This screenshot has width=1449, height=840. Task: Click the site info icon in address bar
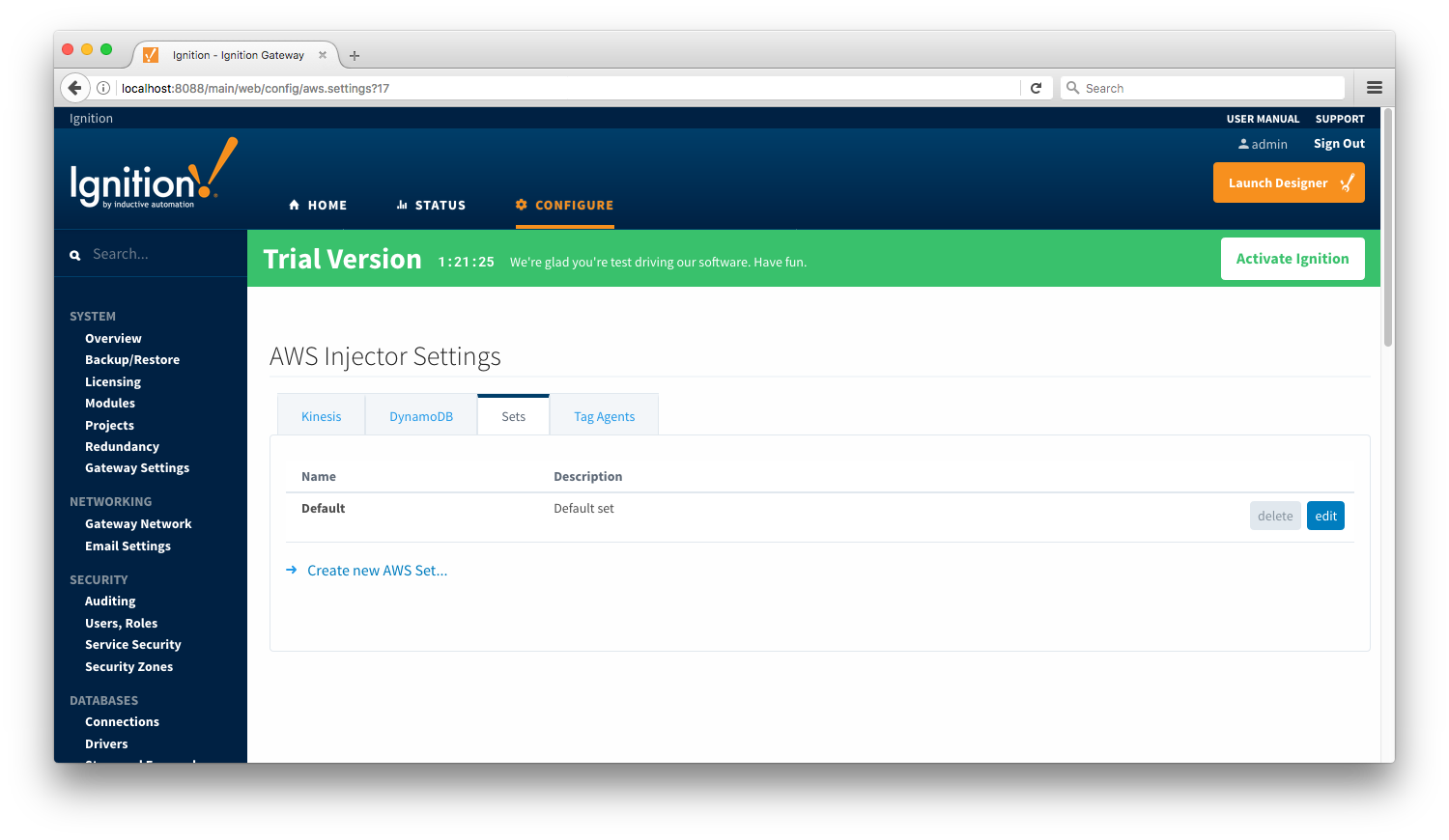click(103, 88)
